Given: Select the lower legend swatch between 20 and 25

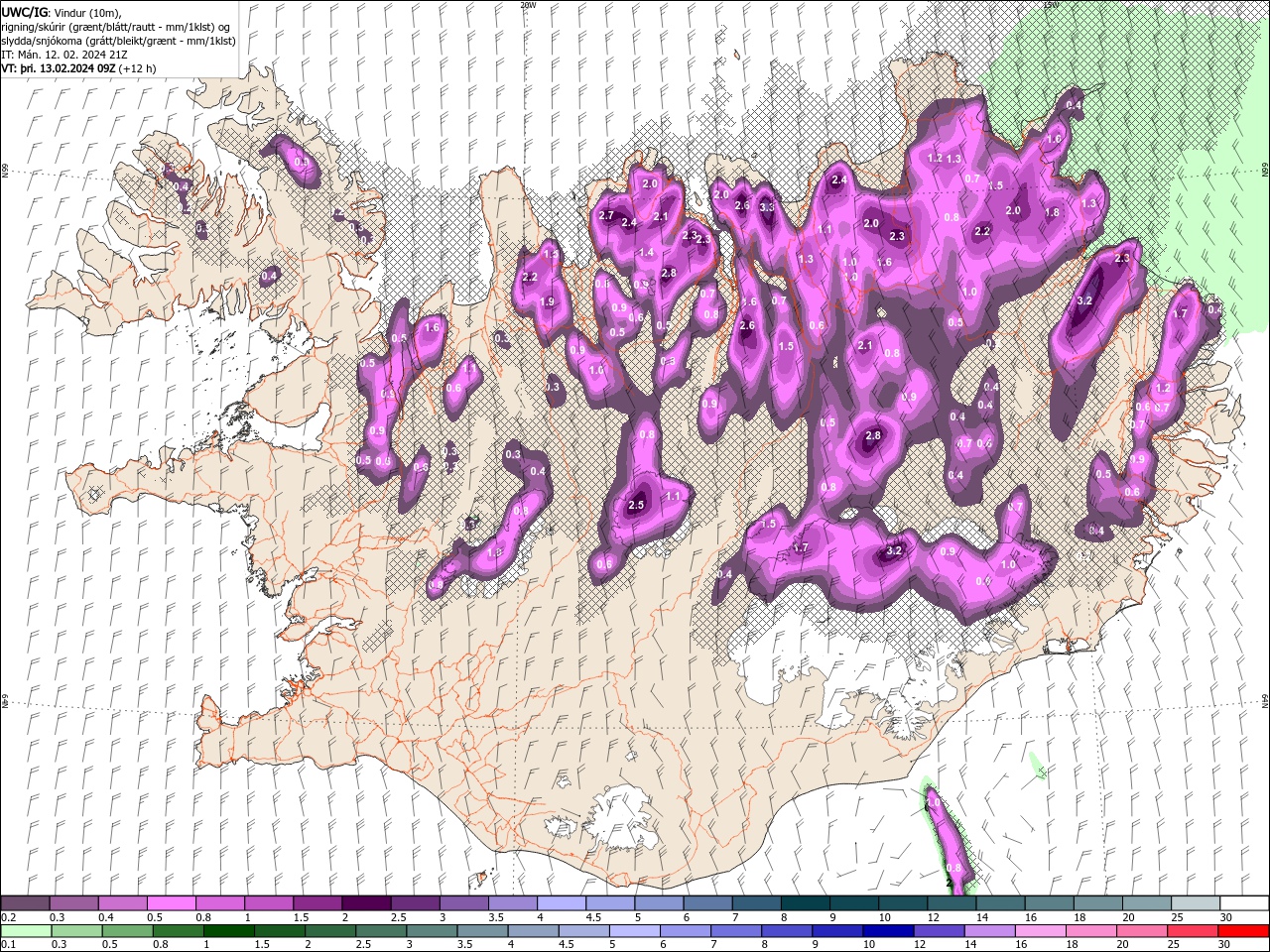Looking at the screenshot, I should coord(1141,931).
